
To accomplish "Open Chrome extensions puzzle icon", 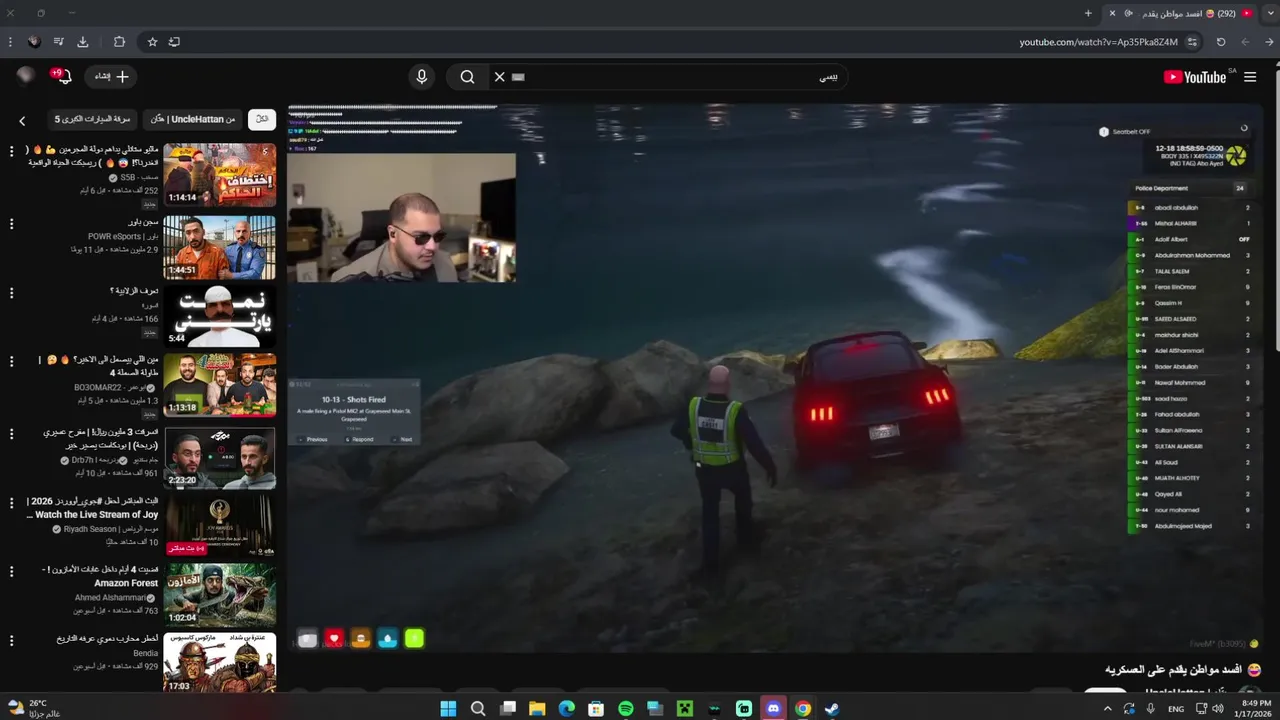I will tap(119, 42).
